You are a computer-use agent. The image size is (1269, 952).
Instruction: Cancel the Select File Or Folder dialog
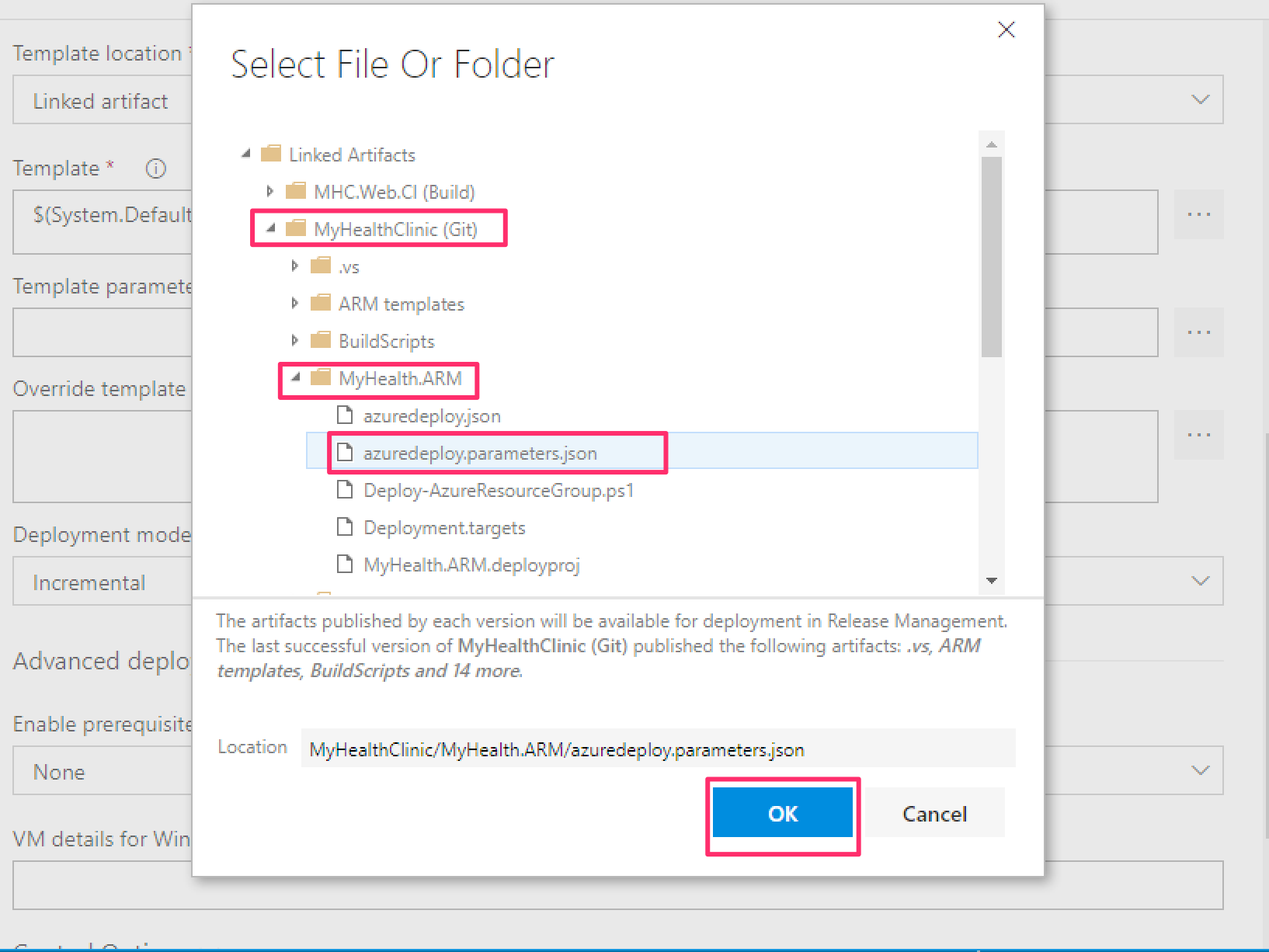pos(934,813)
